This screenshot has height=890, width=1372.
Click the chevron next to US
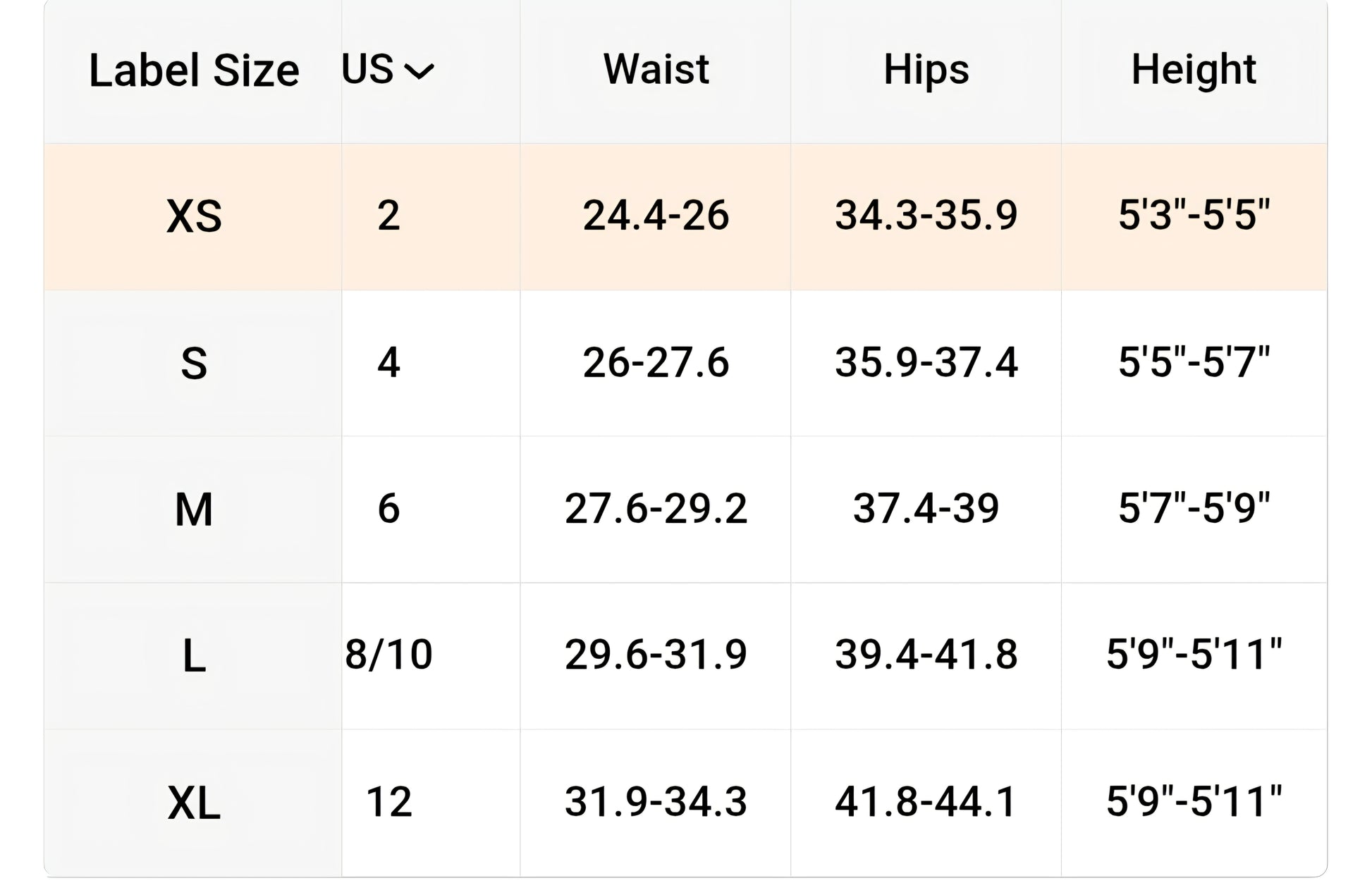pos(419,71)
